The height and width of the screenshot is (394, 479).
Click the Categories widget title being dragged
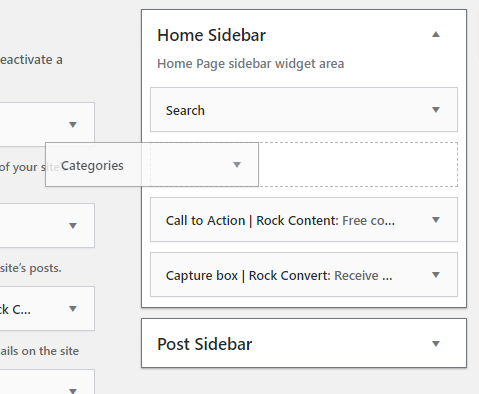[92, 165]
